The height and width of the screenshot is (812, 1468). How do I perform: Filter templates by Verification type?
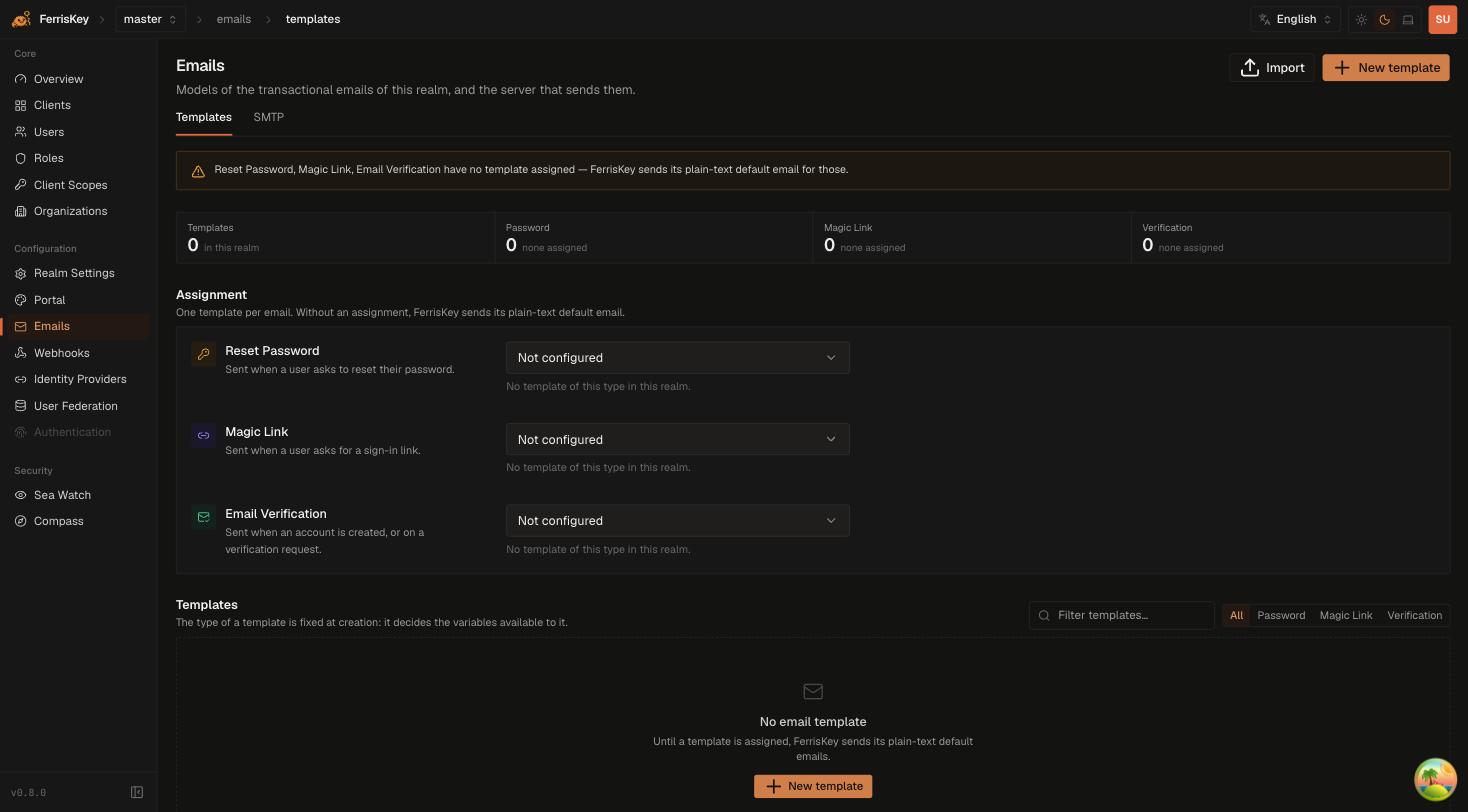coord(1414,615)
